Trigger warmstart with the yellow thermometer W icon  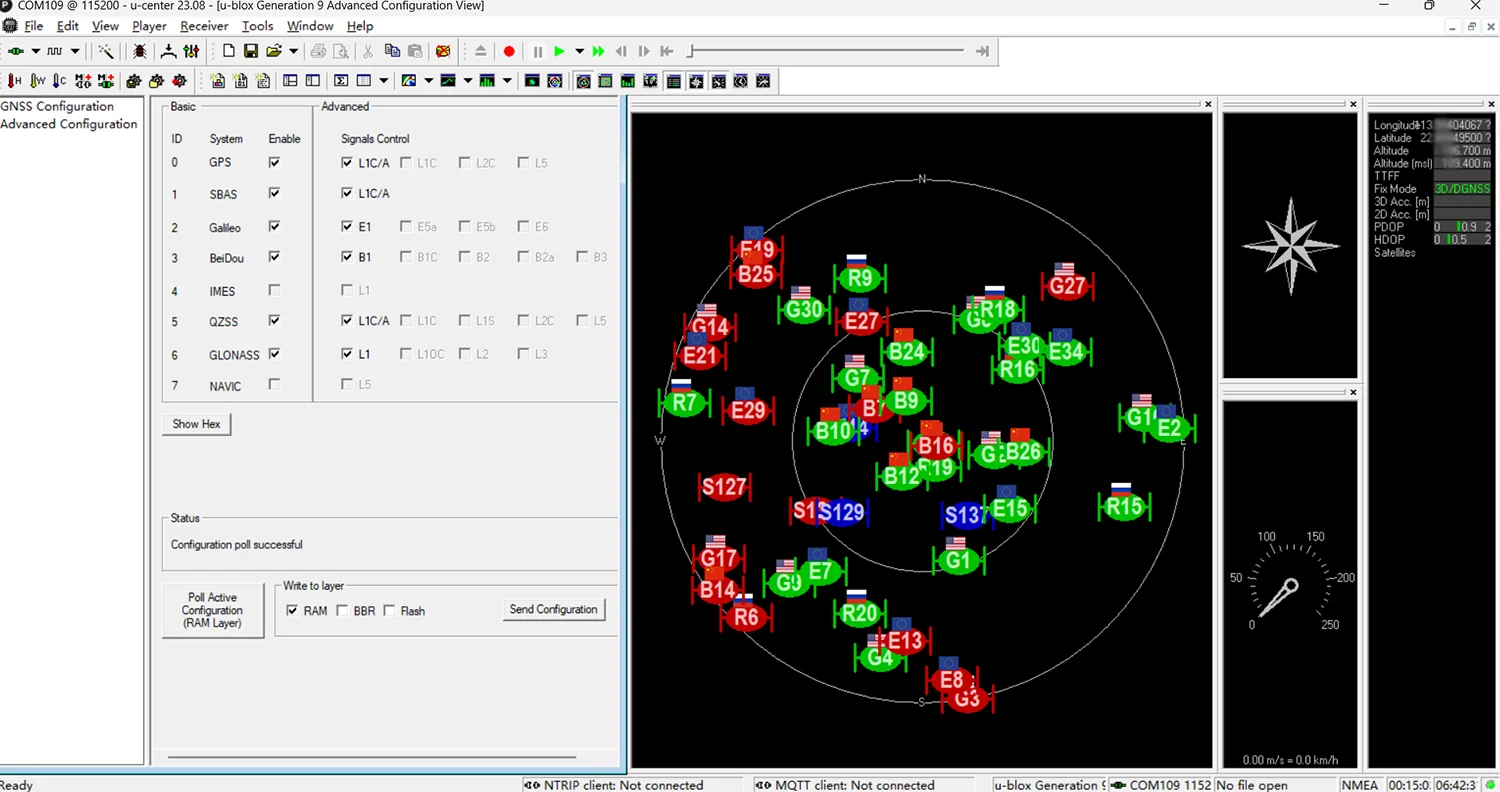click(37, 81)
